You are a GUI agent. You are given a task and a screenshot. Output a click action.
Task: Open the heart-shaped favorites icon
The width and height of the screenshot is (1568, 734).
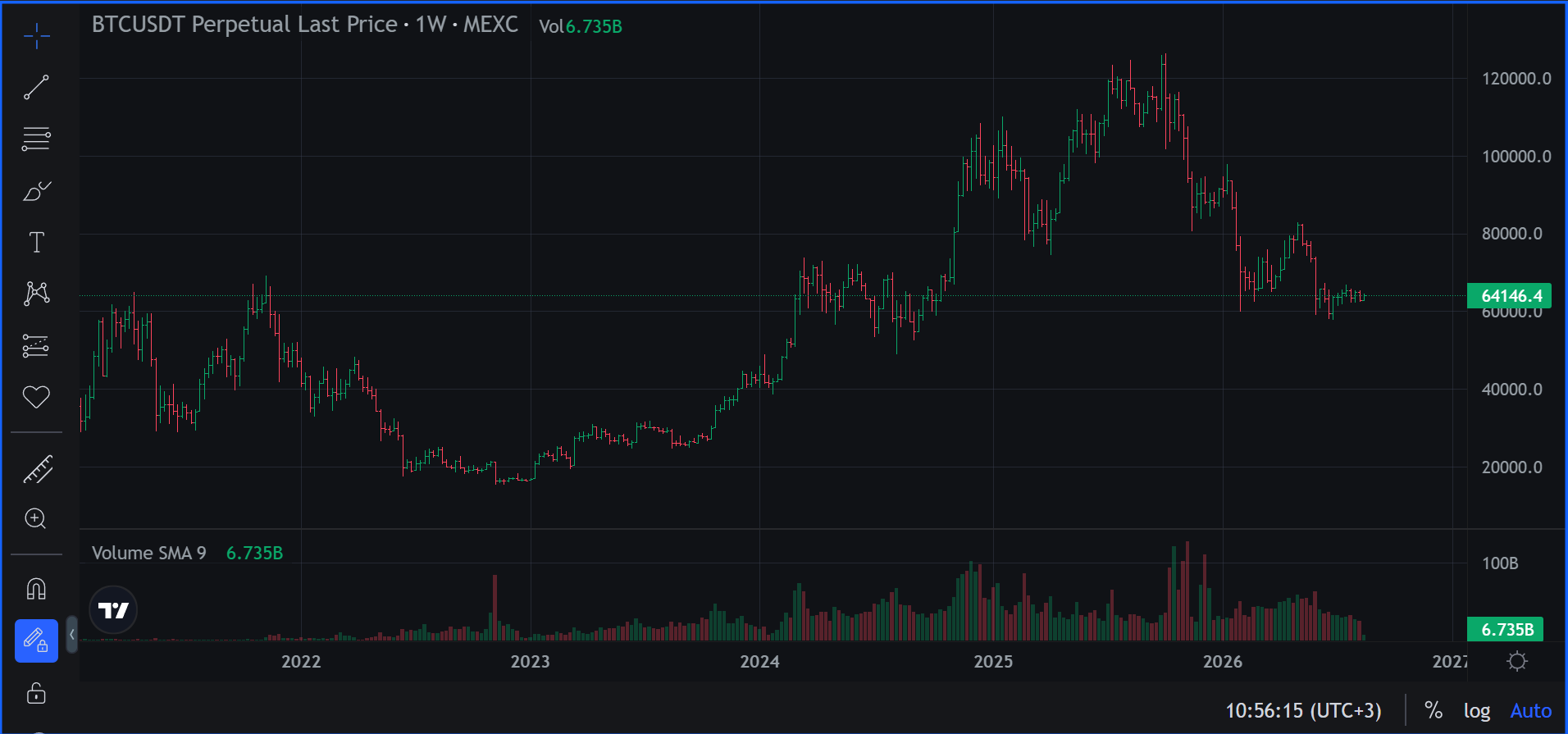click(37, 397)
